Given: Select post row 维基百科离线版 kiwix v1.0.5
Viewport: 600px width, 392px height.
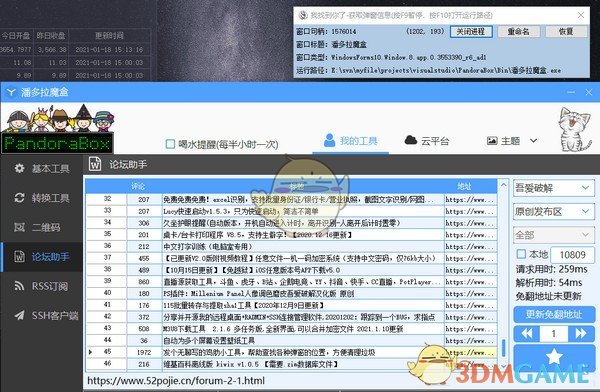Looking at the screenshot, I should click(292, 364).
